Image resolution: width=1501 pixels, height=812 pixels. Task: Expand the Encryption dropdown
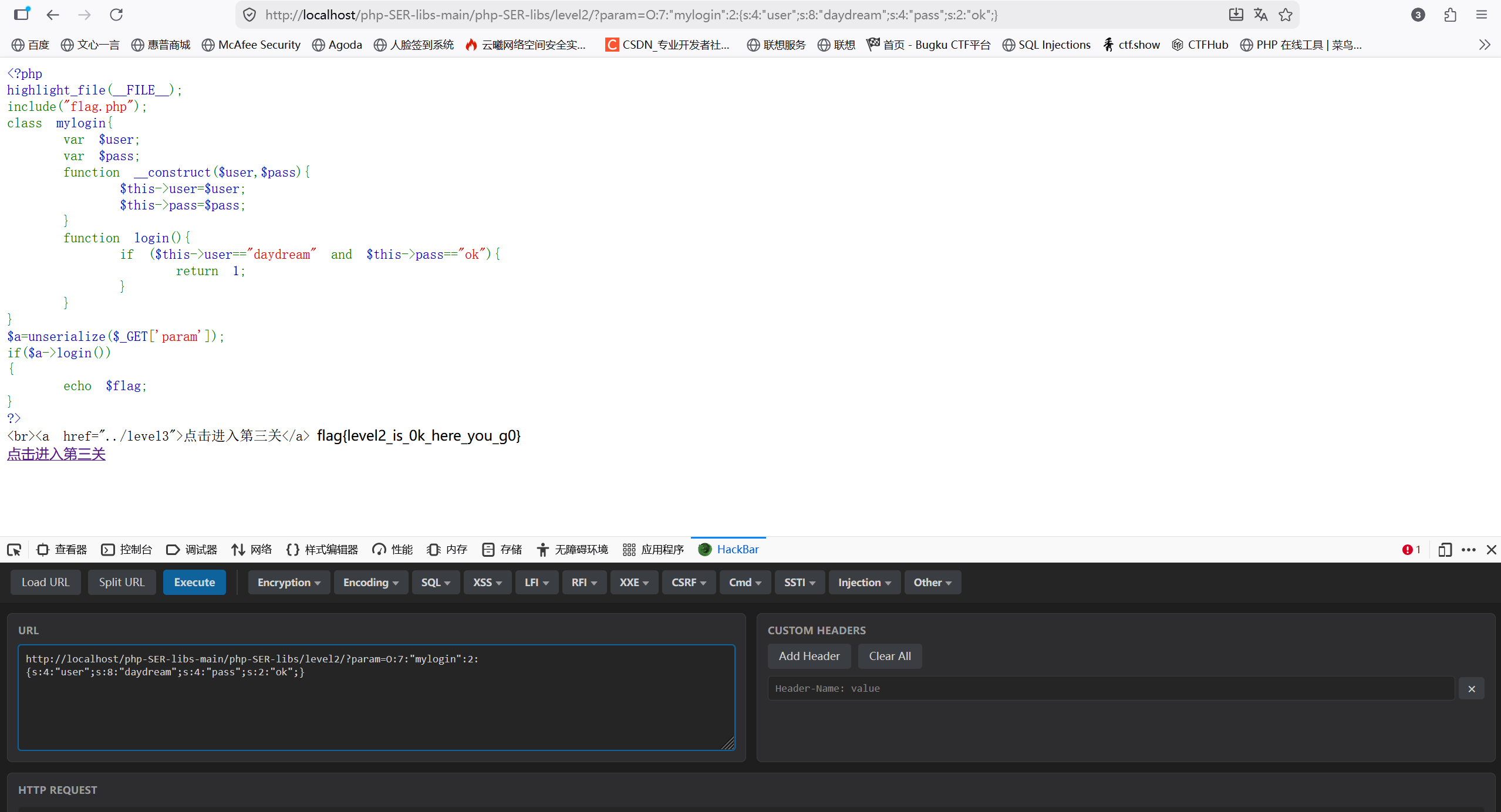(x=289, y=583)
